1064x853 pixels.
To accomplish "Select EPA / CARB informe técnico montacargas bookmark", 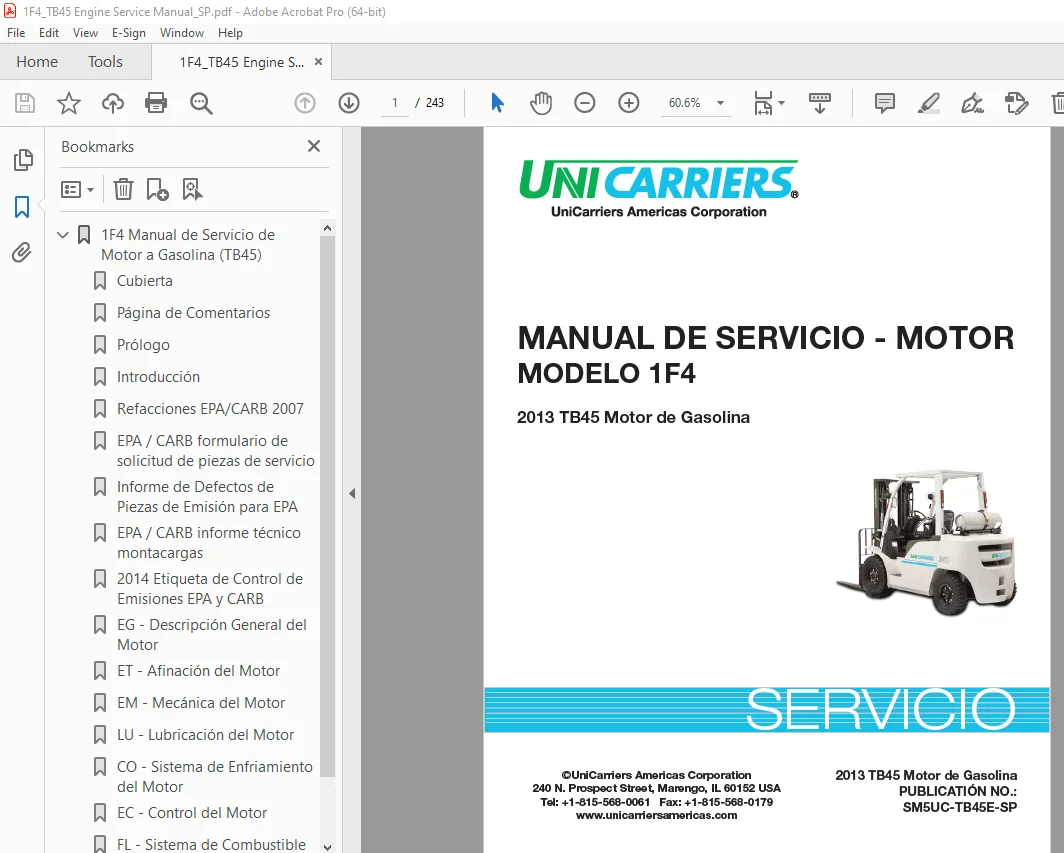I will [209, 543].
